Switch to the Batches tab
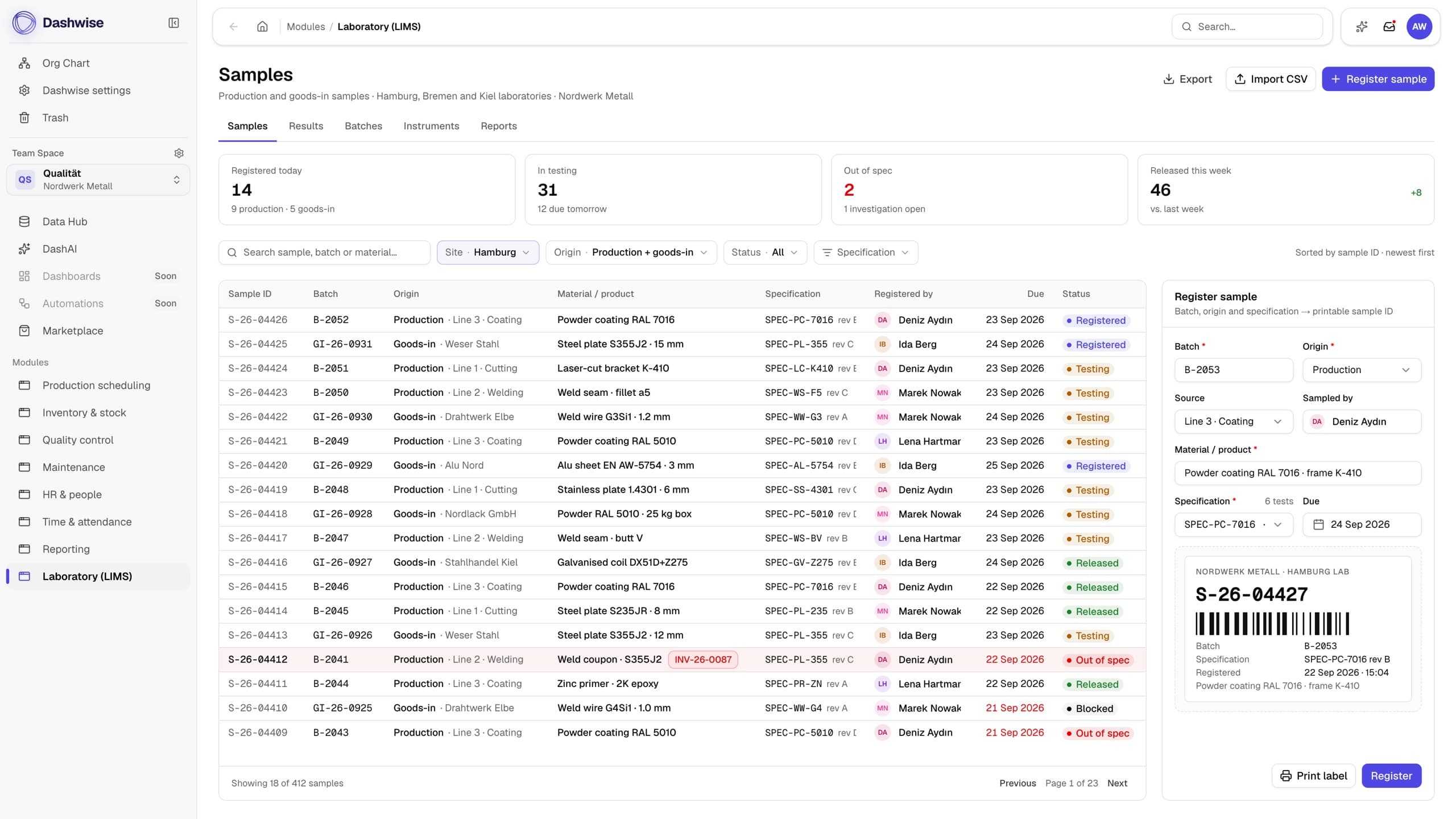Viewport: 1456px width, 819px height. 363,126
